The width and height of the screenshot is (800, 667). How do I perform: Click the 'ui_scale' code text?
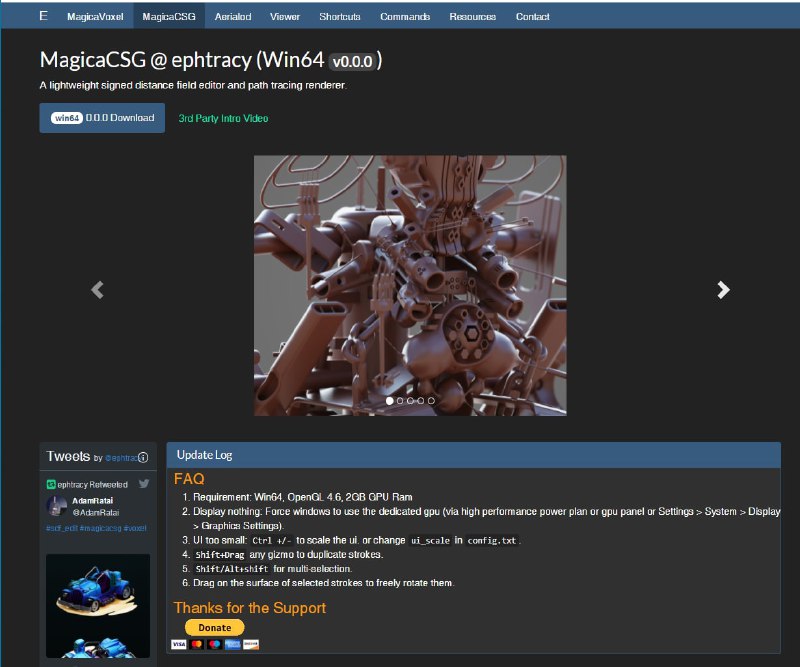pyautogui.click(x=430, y=540)
